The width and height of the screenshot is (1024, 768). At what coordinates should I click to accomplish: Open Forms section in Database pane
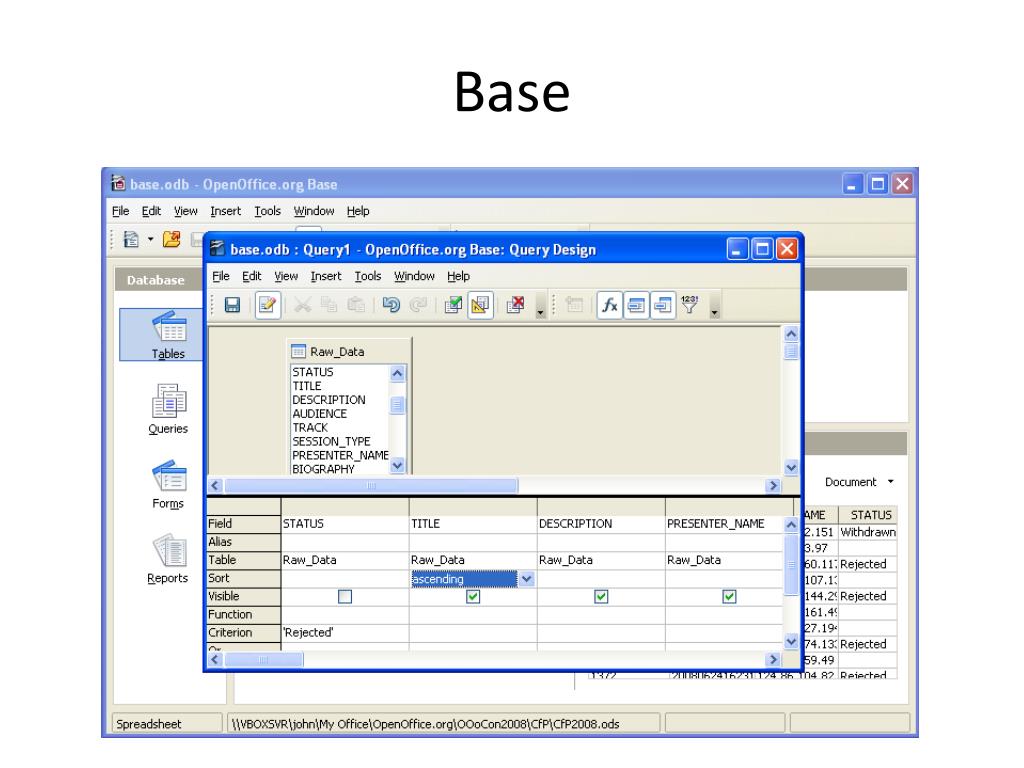(168, 485)
